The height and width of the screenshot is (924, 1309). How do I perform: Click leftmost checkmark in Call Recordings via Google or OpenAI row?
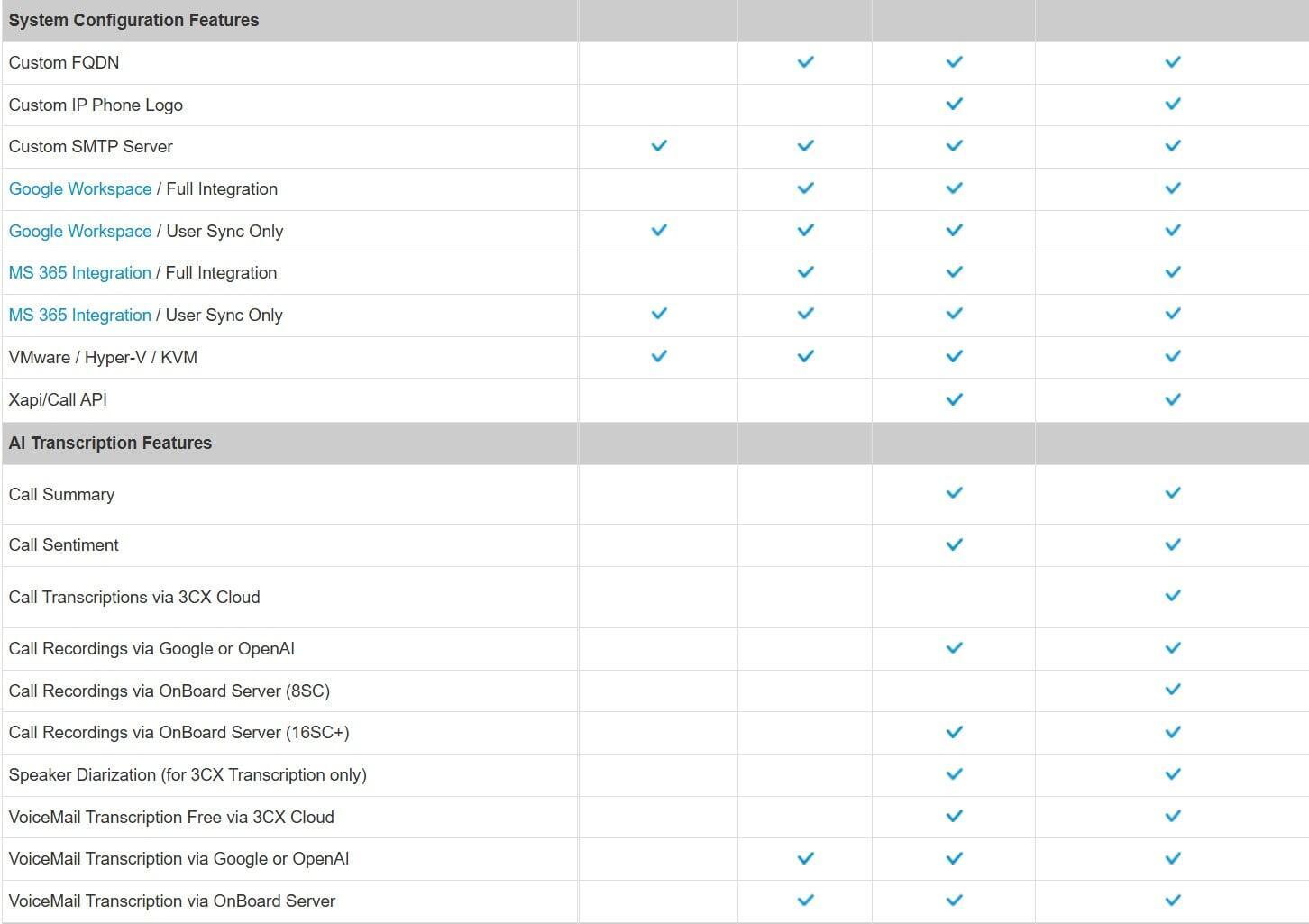[x=955, y=648]
